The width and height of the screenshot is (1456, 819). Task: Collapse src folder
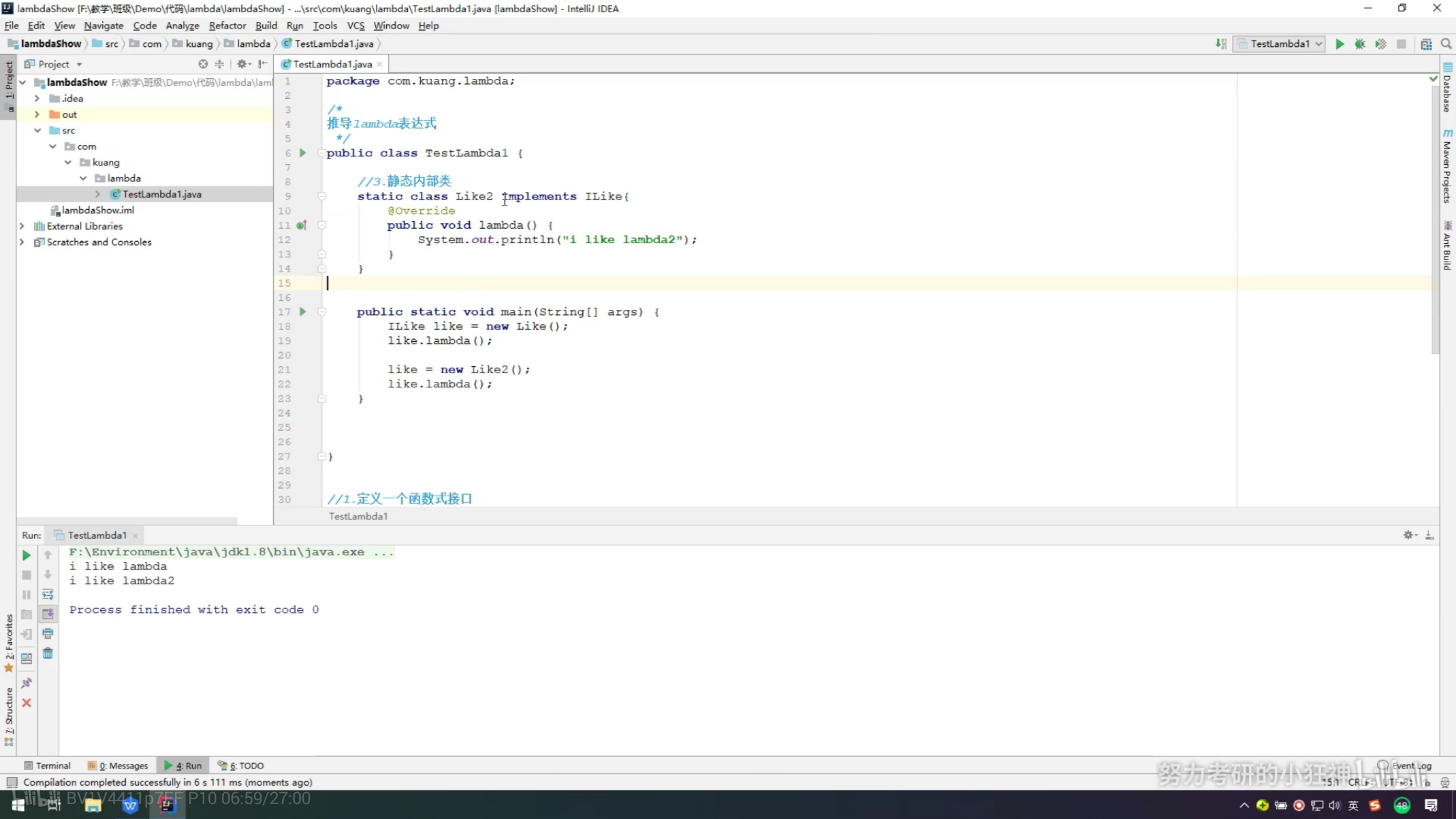coord(37,131)
